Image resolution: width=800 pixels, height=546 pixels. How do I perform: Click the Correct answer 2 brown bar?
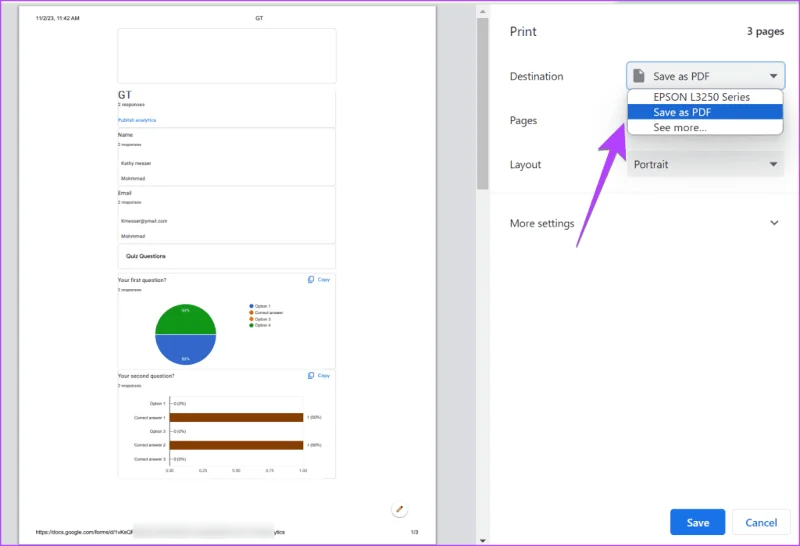[236, 445]
